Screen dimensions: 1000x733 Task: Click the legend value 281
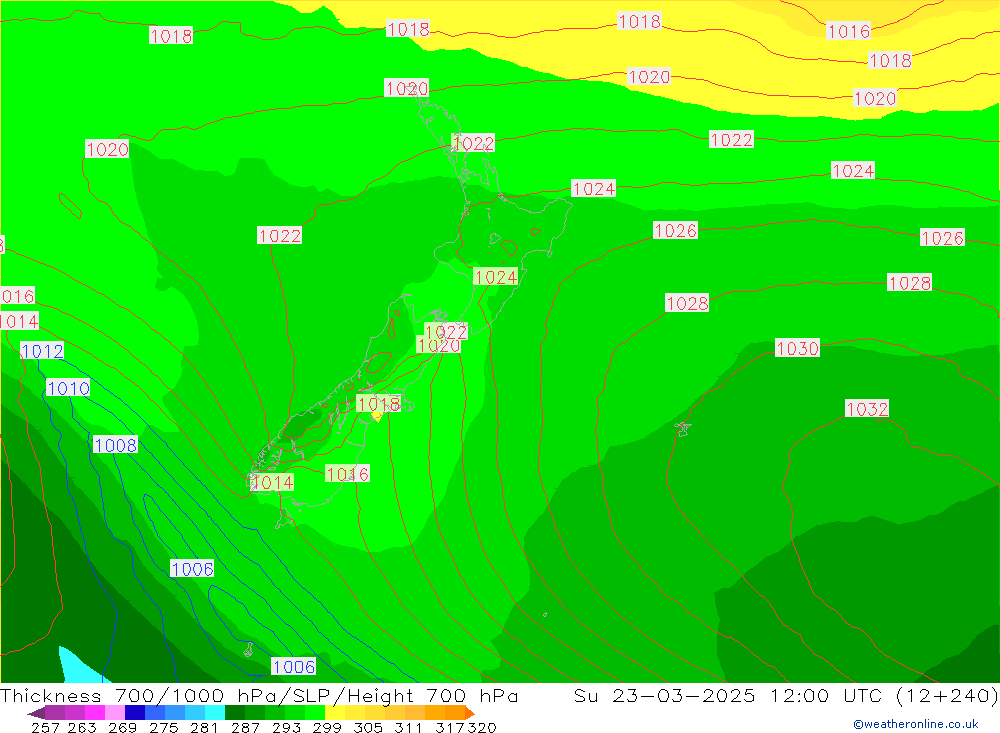pos(204,727)
